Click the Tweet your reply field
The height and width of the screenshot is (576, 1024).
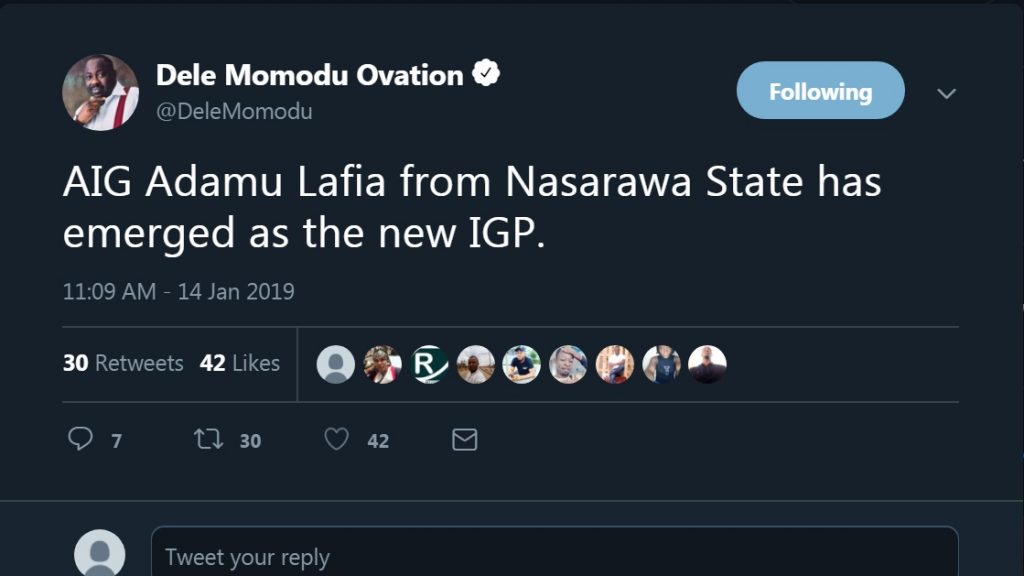click(x=554, y=556)
